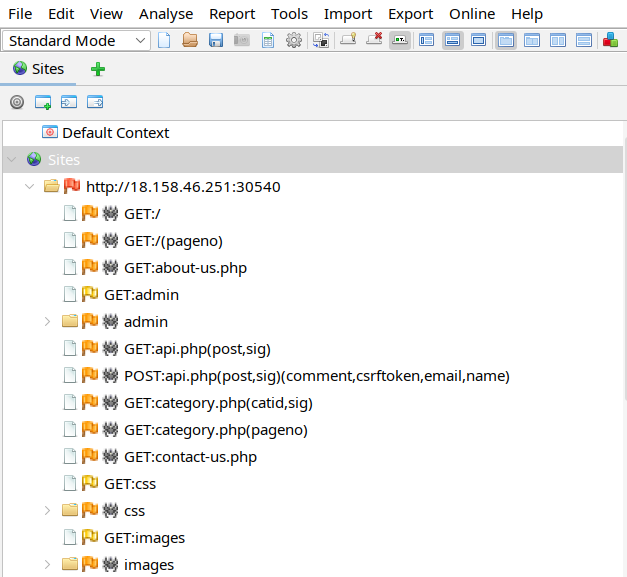Viewport: 627px width, 577px height.
Task: Click the New Context window icon
Action: (x=43, y=102)
